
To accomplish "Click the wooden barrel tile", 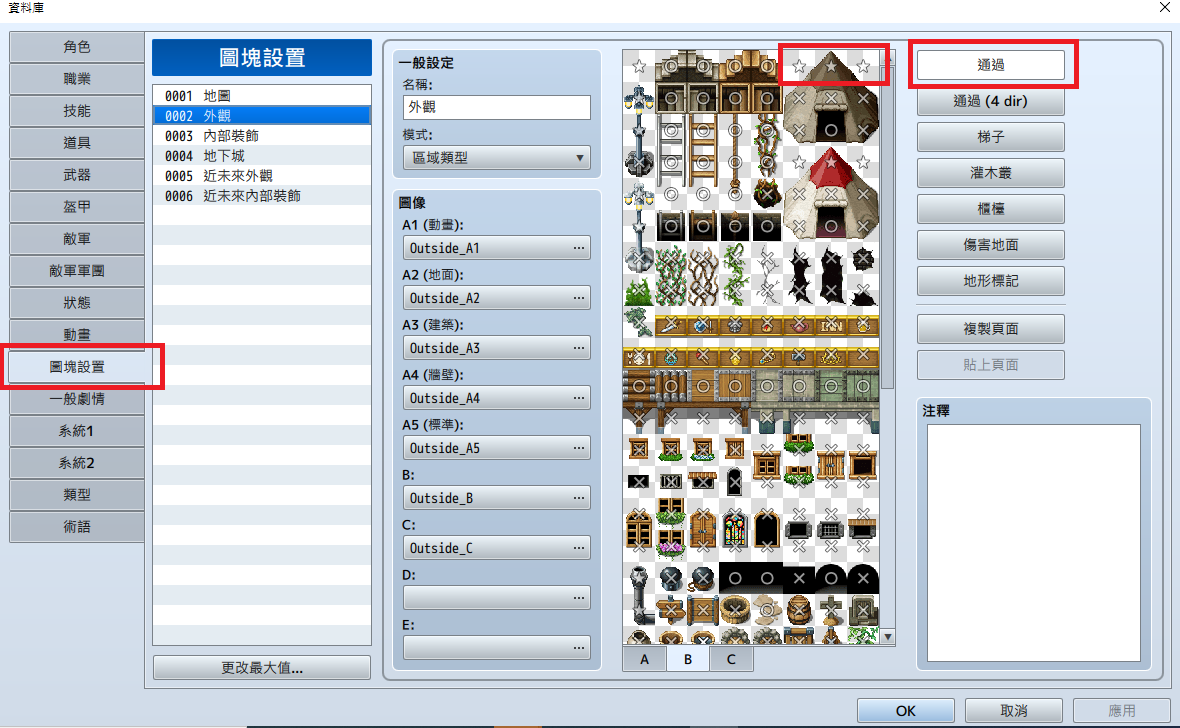I will pos(798,610).
